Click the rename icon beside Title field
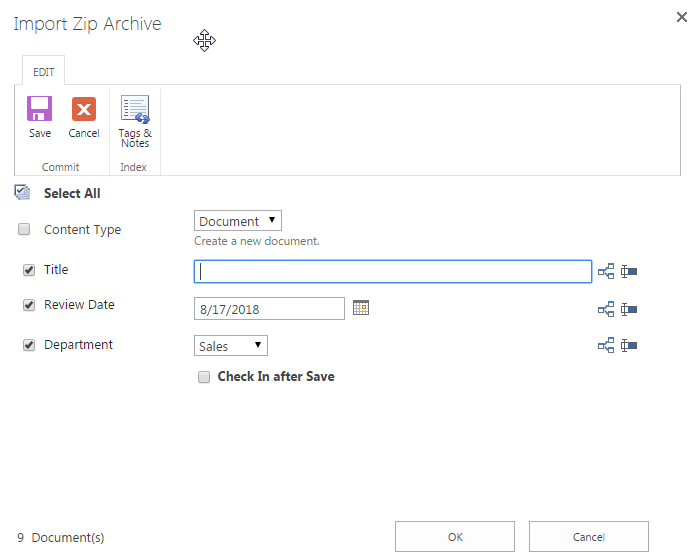691x560 pixels. coord(629,271)
